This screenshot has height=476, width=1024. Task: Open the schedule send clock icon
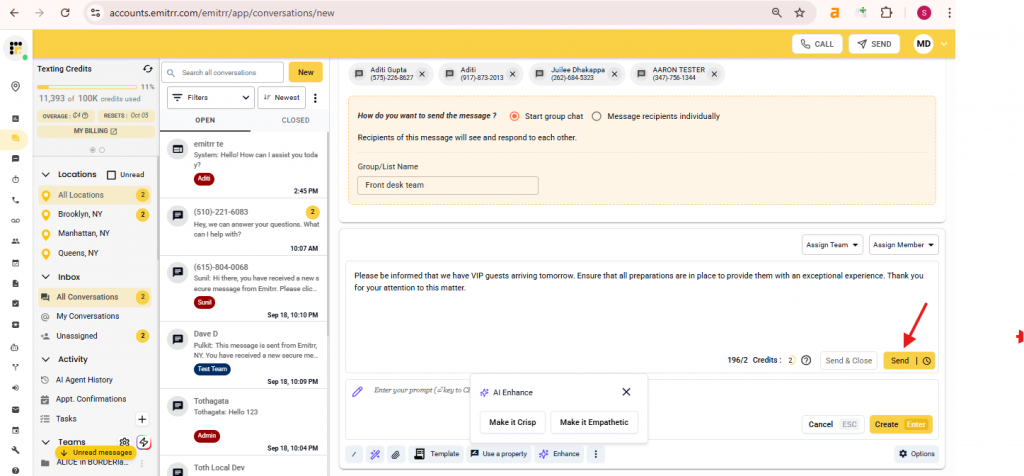(926, 361)
